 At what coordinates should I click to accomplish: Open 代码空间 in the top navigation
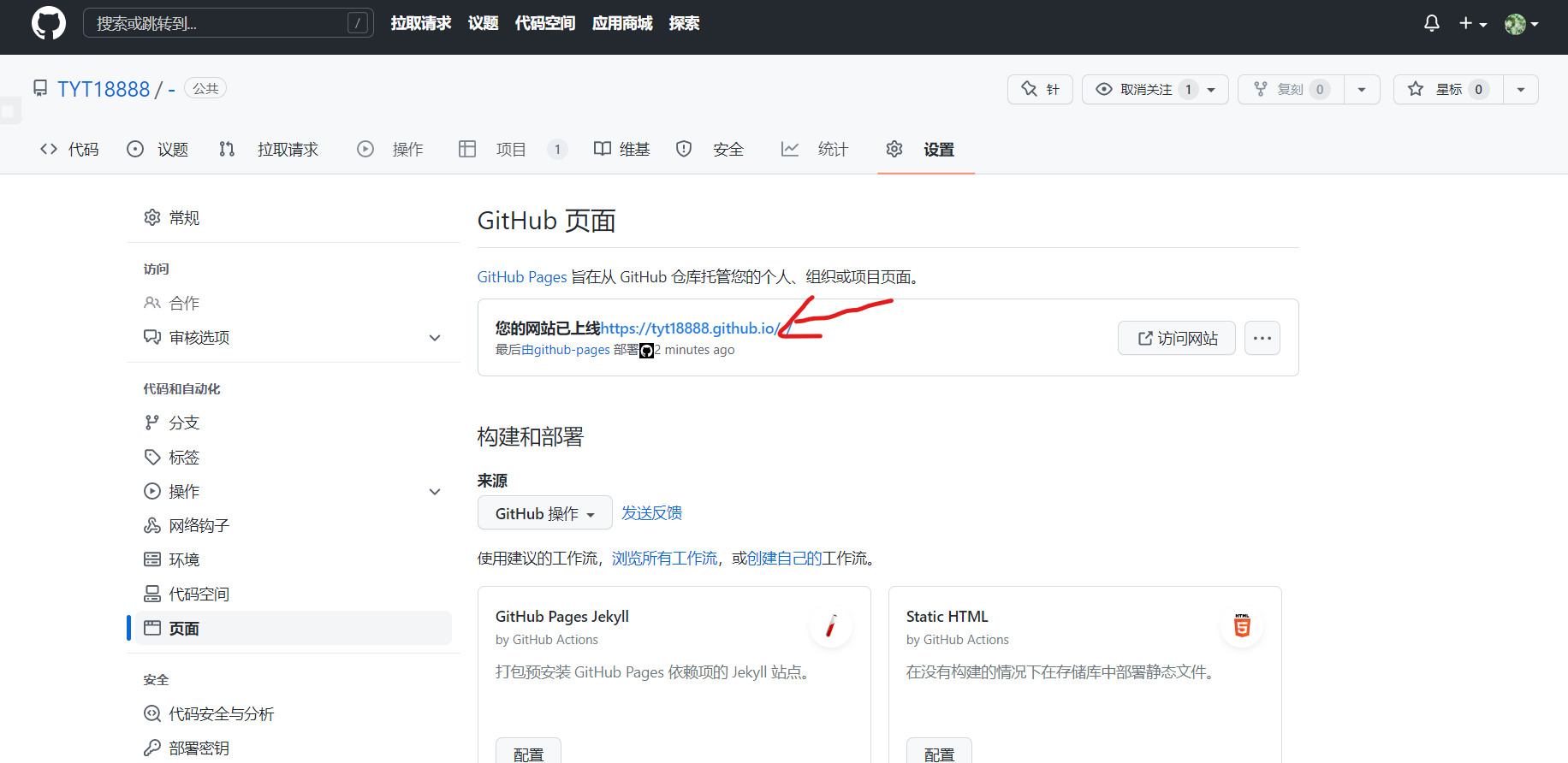tap(545, 23)
